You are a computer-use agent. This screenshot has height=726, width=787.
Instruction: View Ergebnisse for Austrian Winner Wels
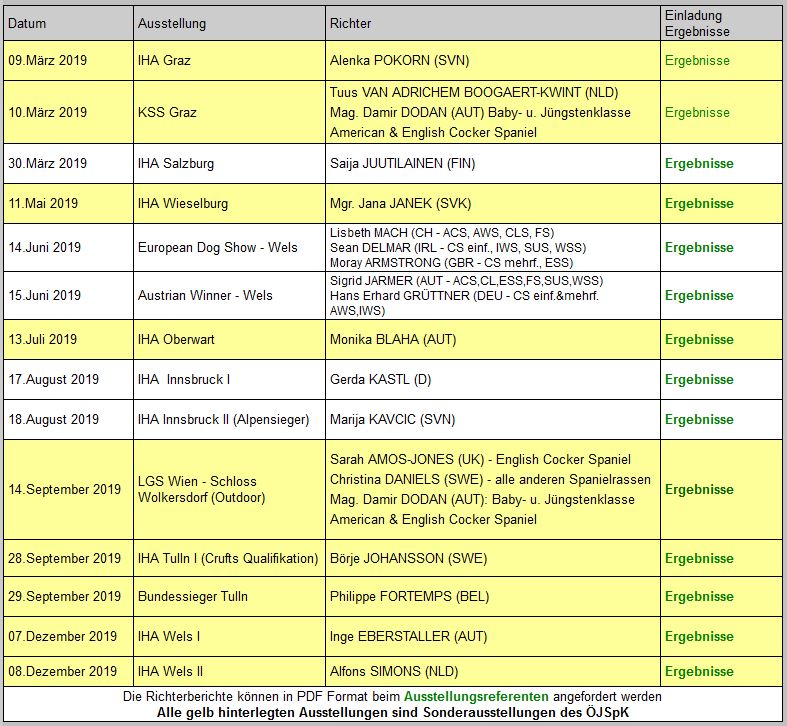[699, 295]
